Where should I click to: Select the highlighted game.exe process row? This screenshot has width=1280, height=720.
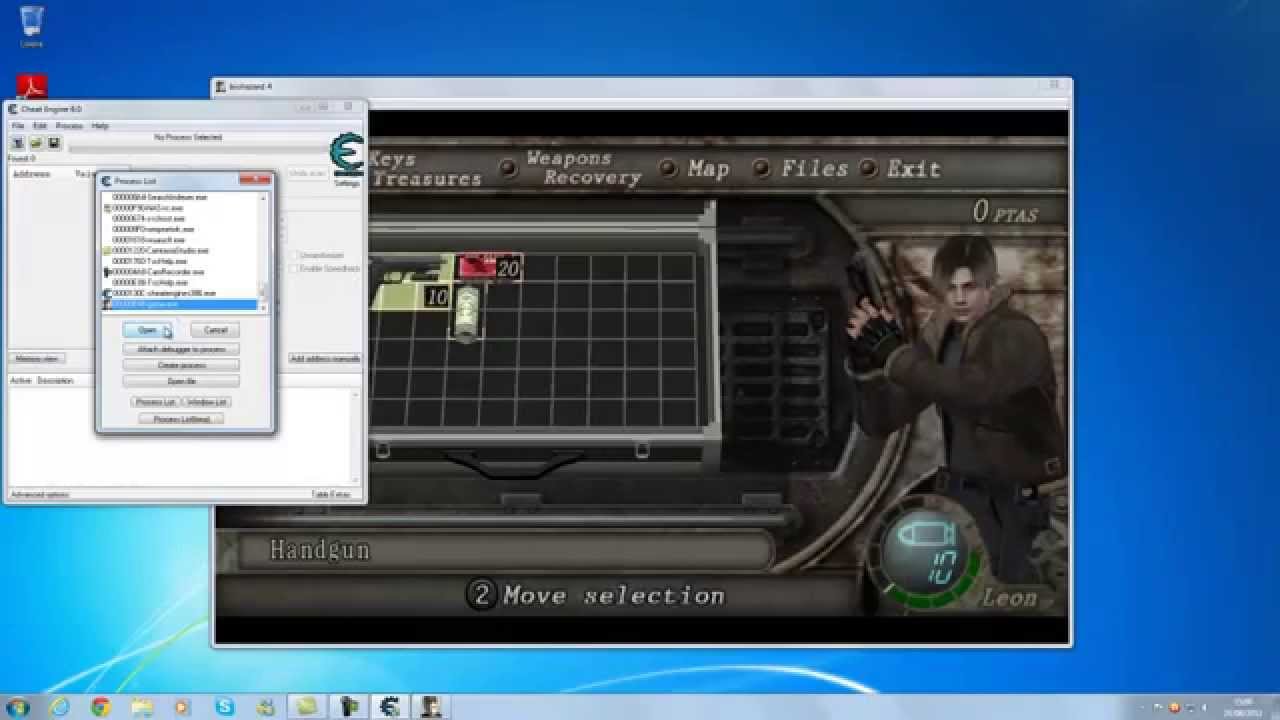[x=181, y=304]
